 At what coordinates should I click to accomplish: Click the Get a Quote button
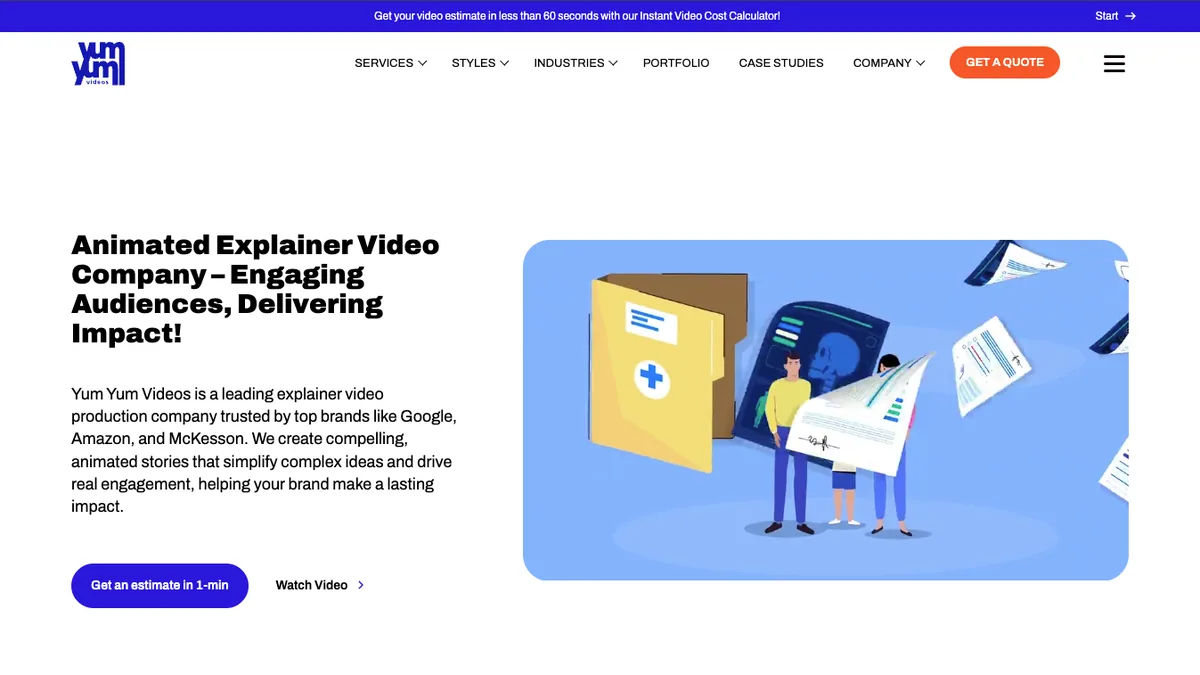(1005, 62)
